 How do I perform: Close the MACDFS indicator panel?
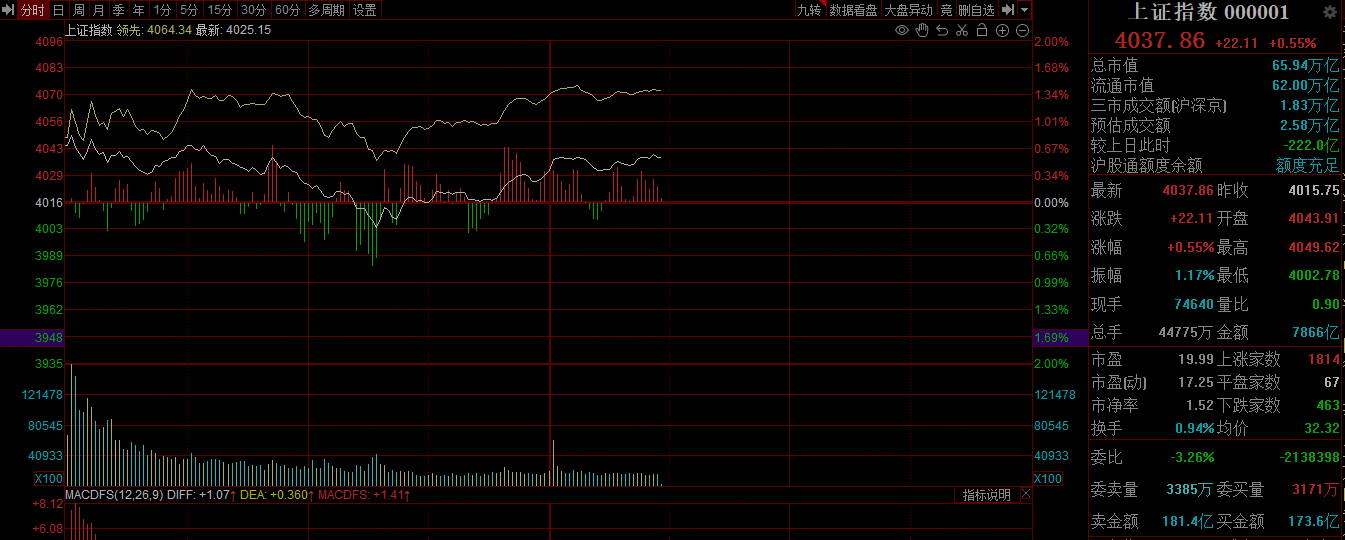(x=1026, y=495)
